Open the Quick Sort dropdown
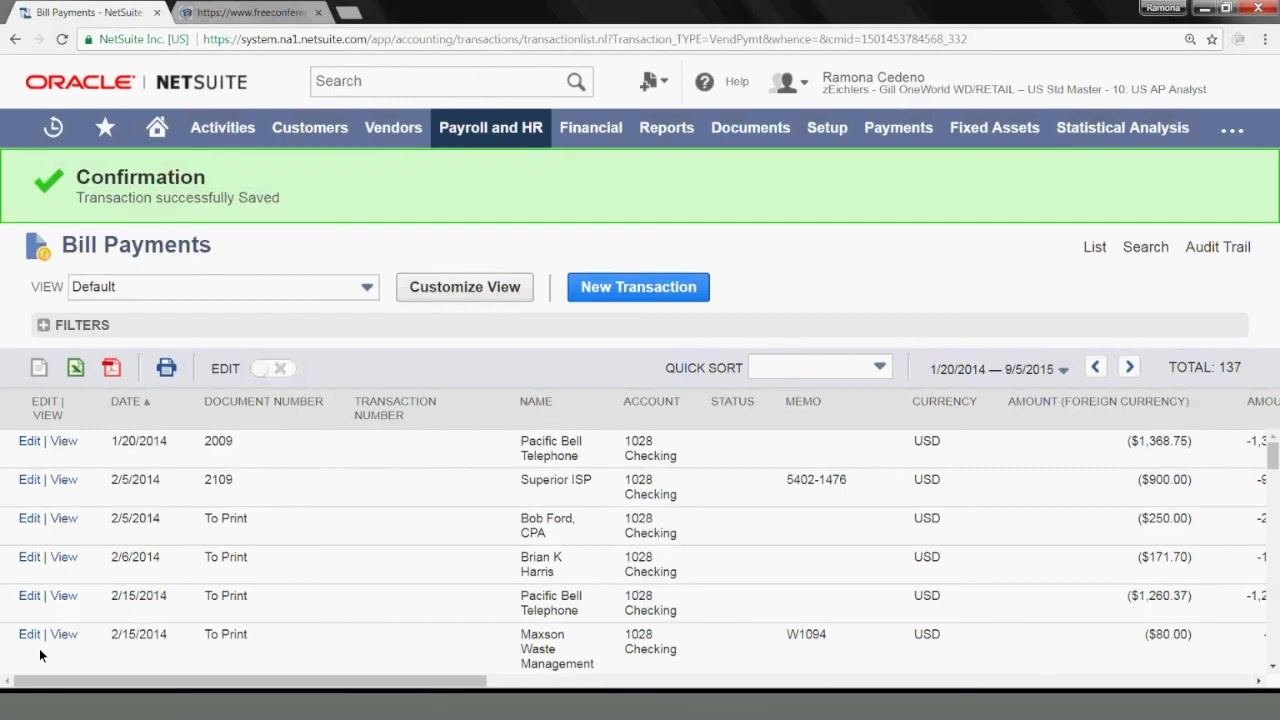Screen dimensions: 1280x720 tap(819, 367)
